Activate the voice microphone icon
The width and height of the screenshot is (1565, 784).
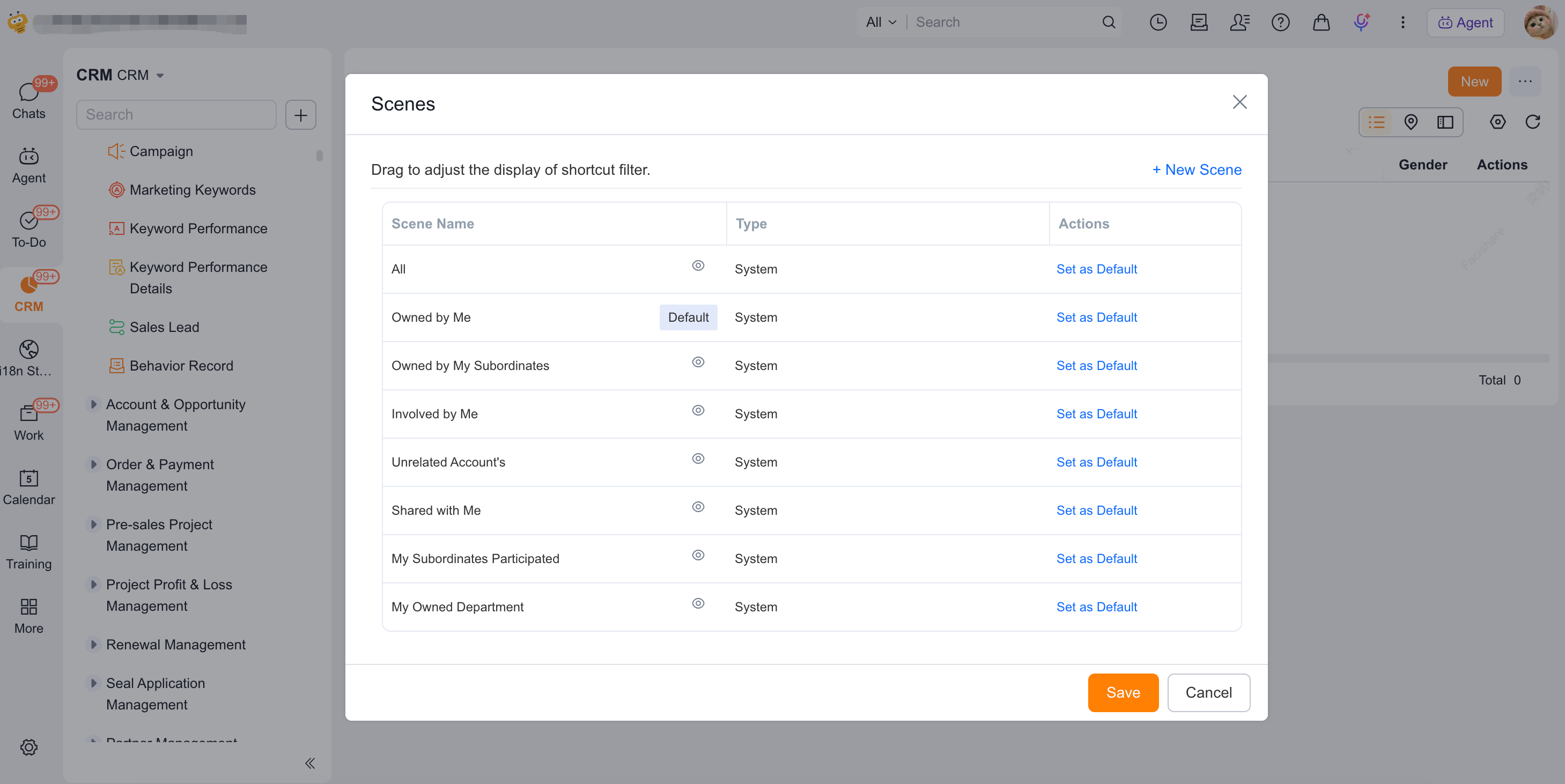tap(1362, 23)
